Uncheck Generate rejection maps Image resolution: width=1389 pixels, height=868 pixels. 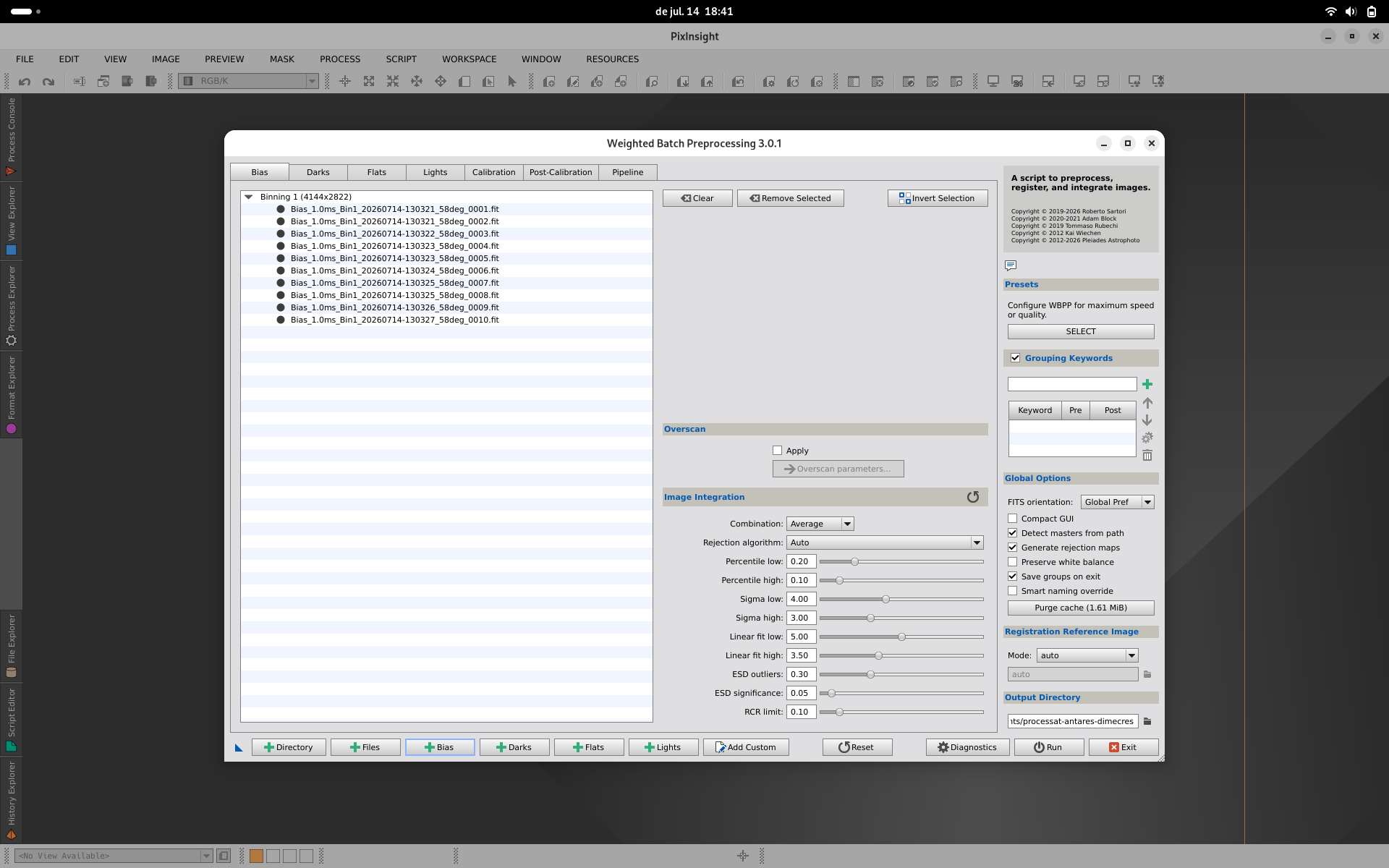pos(1013,548)
